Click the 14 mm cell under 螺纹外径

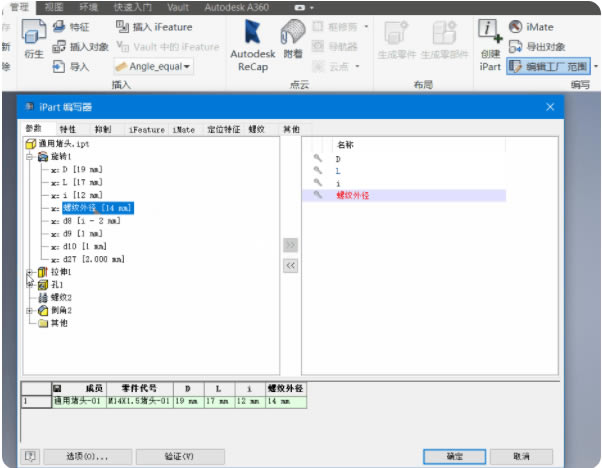(286, 401)
